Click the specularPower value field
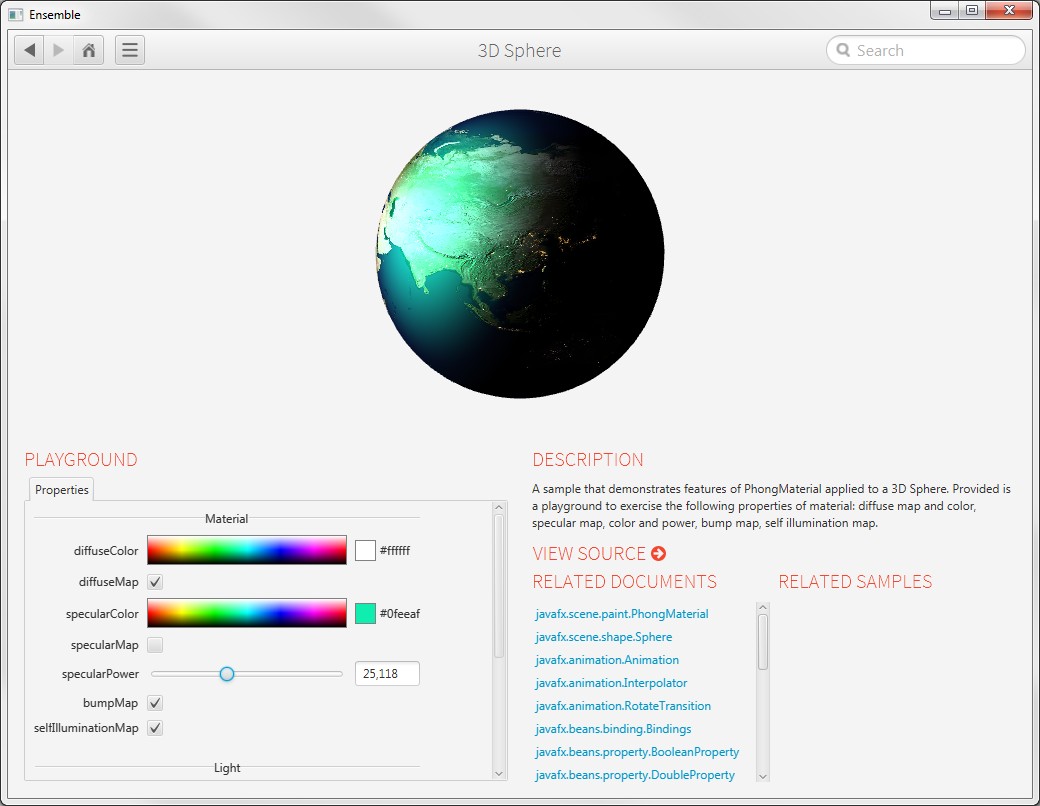The image size is (1040, 806). pyautogui.click(x=387, y=674)
